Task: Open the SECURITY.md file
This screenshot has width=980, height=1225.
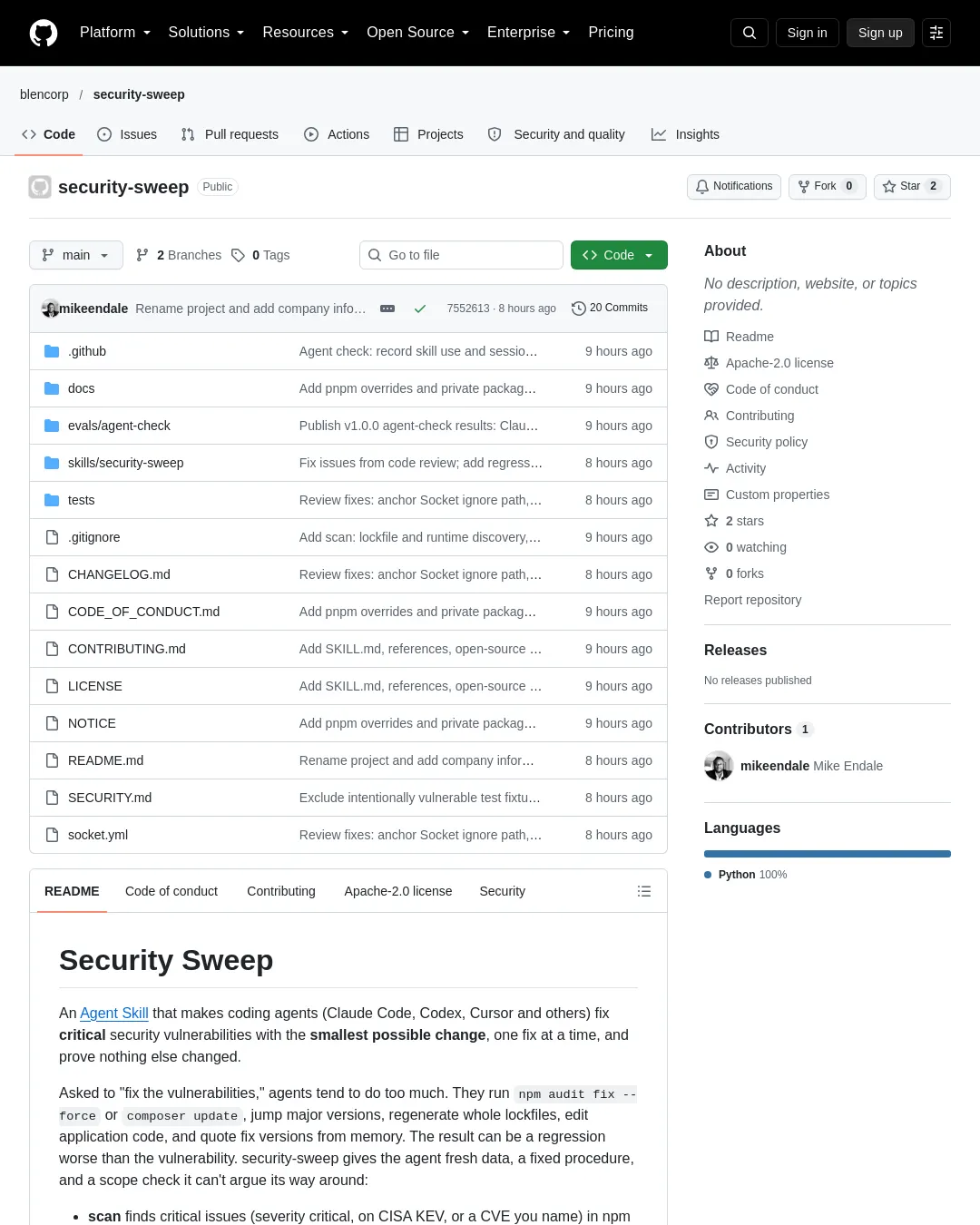Action: (x=110, y=798)
